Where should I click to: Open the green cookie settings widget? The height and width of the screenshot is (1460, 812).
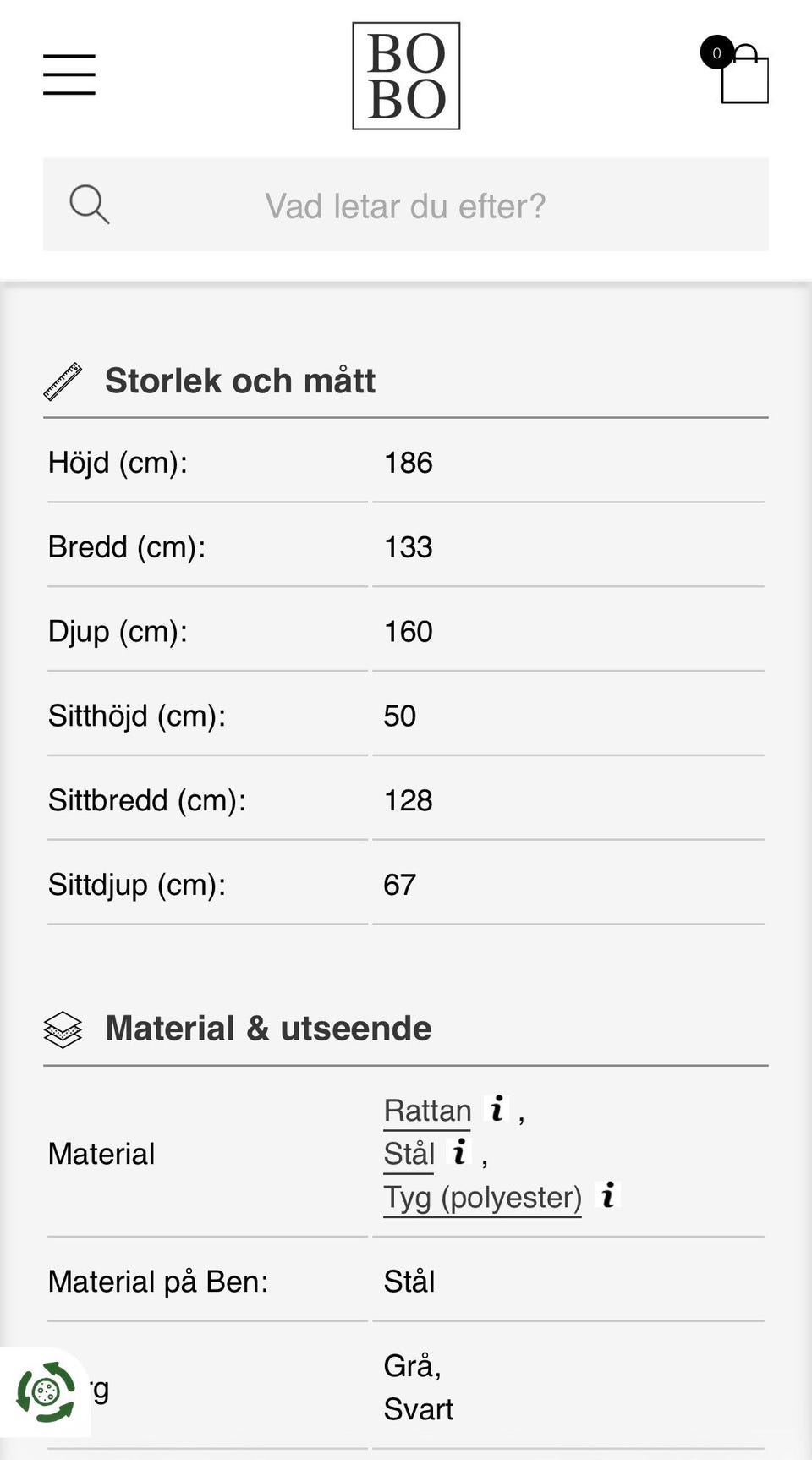tap(46, 1392)
